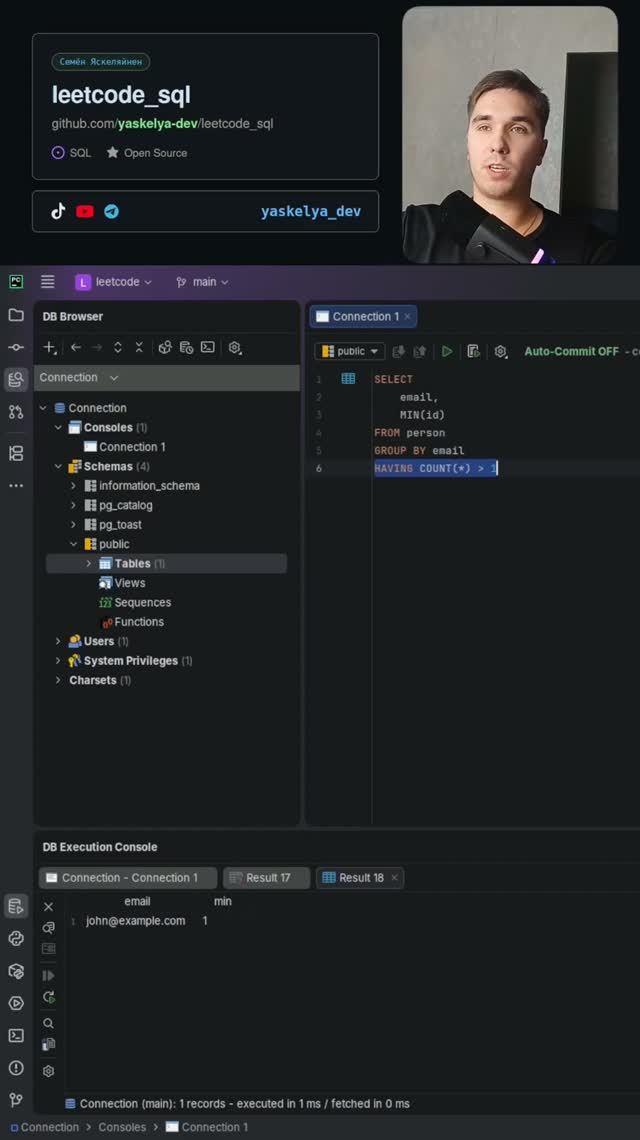Click the rollback icon in editor toolbar
Image resolution: width=640 pixels, height=1140 pixels.
pyautogui.click(x=420, y=351)
